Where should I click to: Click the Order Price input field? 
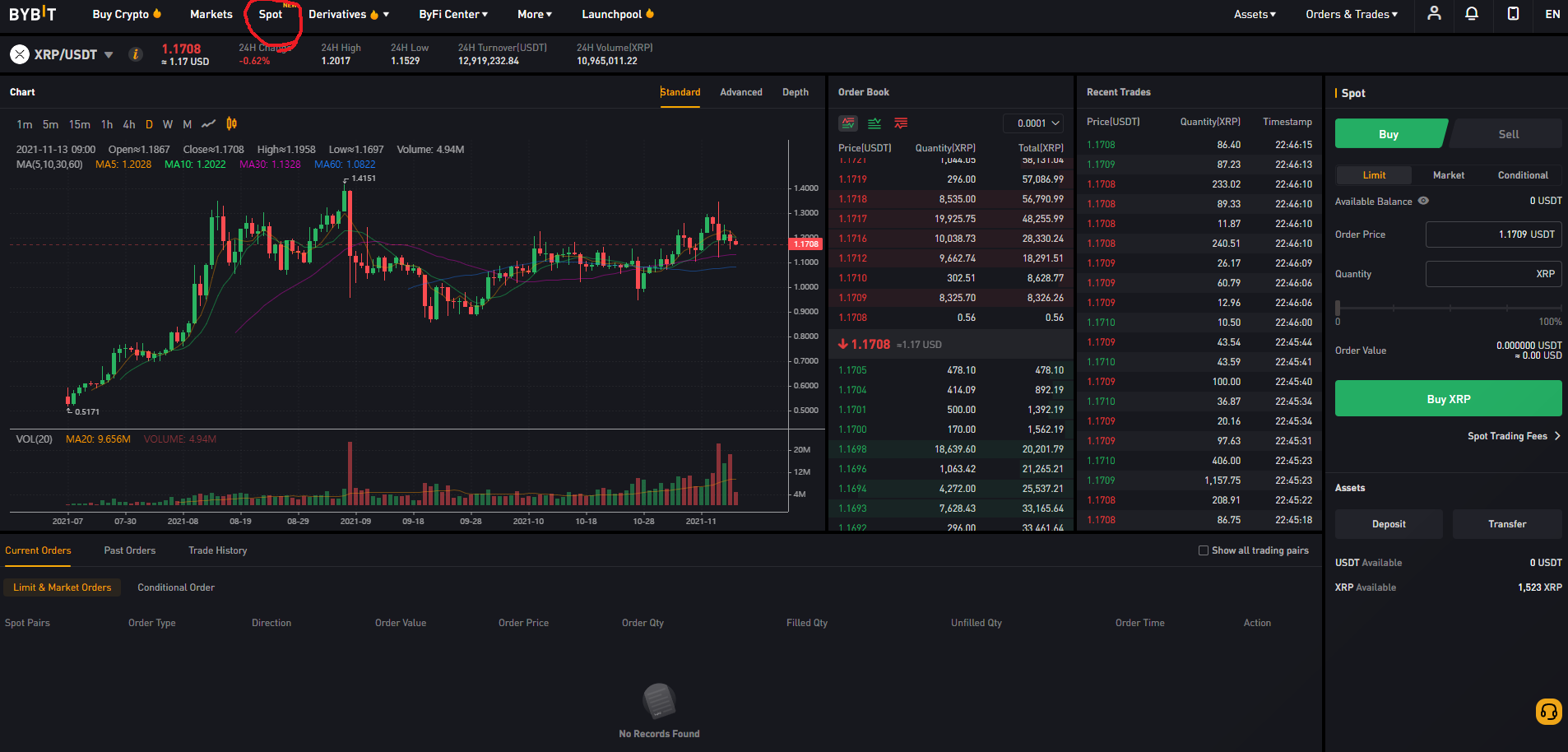click(x=1493, y=234)
